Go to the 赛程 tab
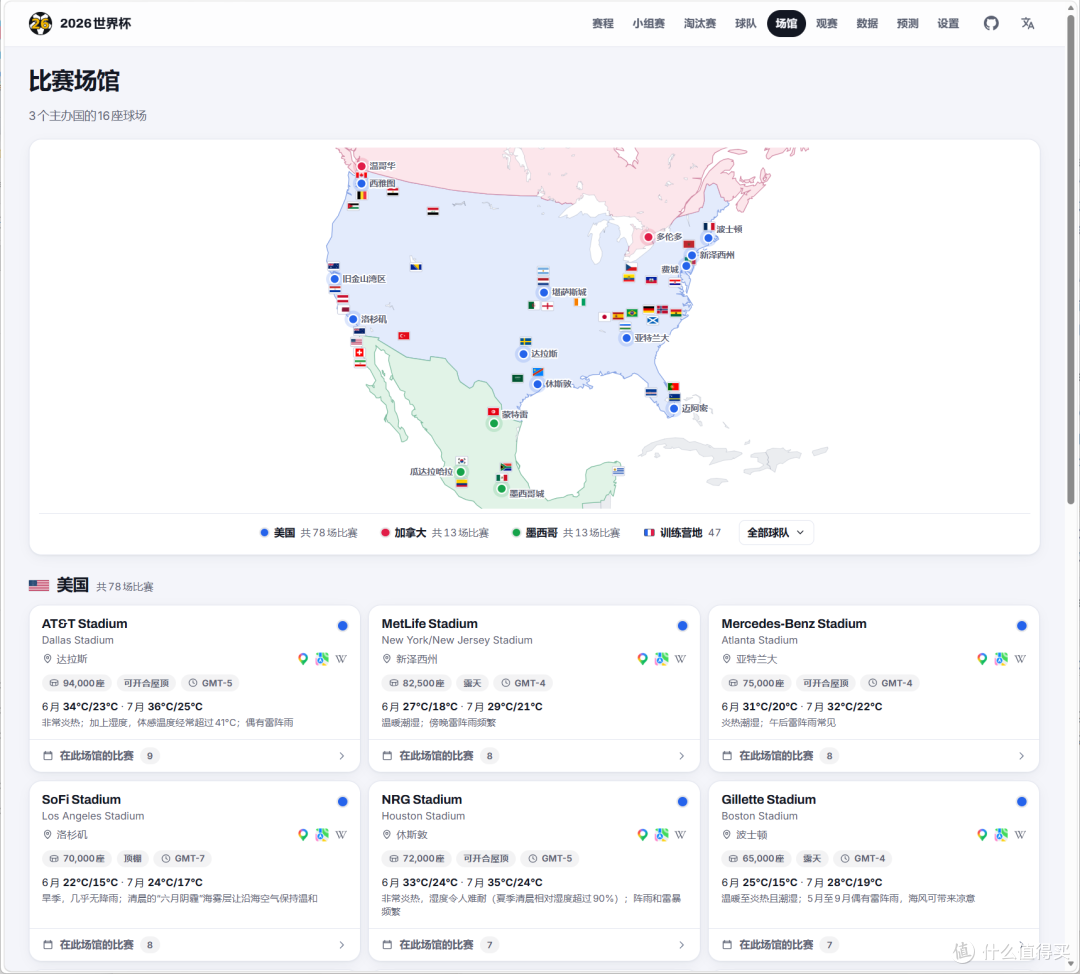Screen dimensions: 1080x974 (x=603, y=23)
